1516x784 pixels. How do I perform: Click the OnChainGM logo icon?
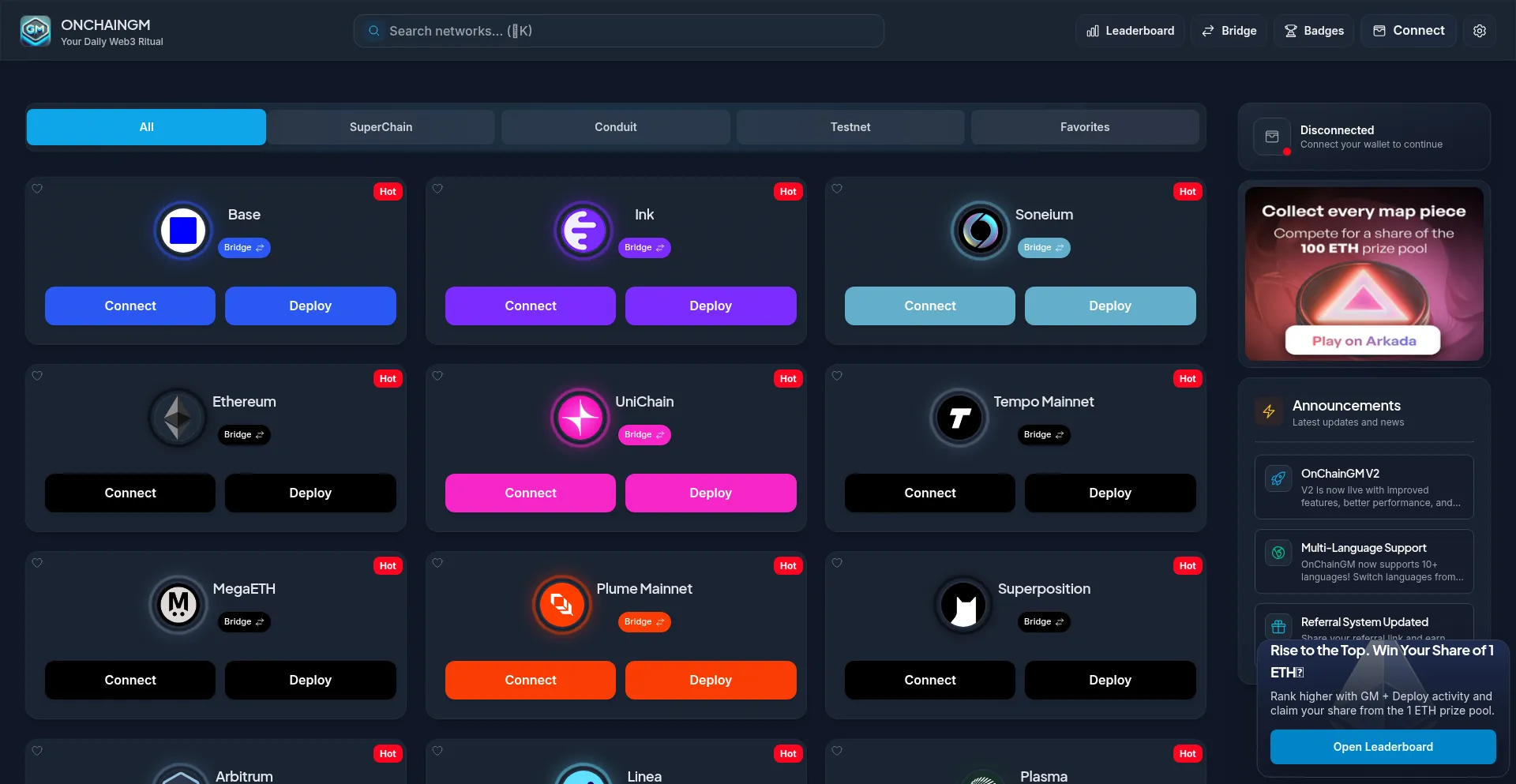tap(36, 31)
